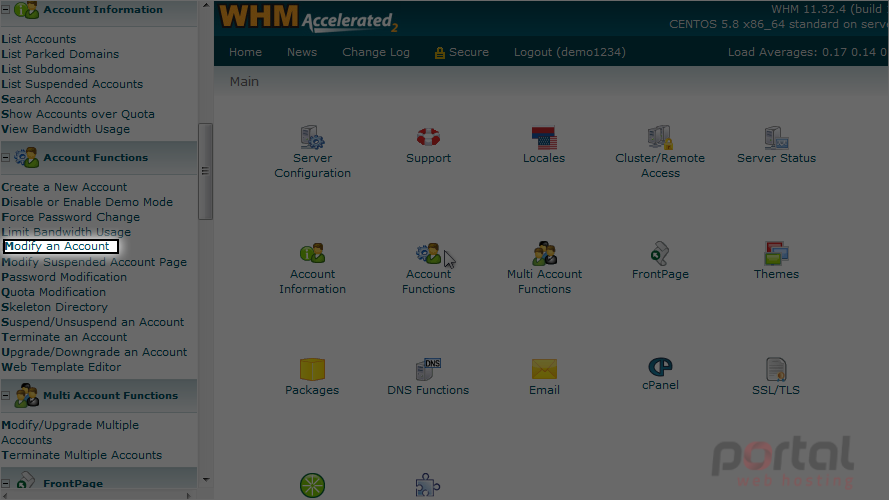Open the Email envelope icon

coord(544,369)
